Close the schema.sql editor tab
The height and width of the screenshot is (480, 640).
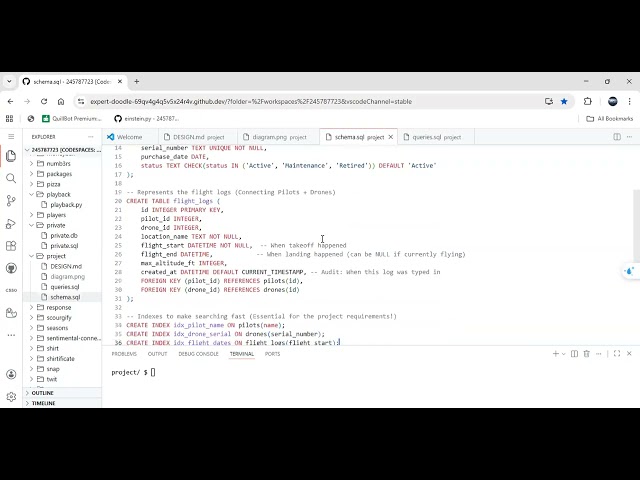click(x=391, y=137)
